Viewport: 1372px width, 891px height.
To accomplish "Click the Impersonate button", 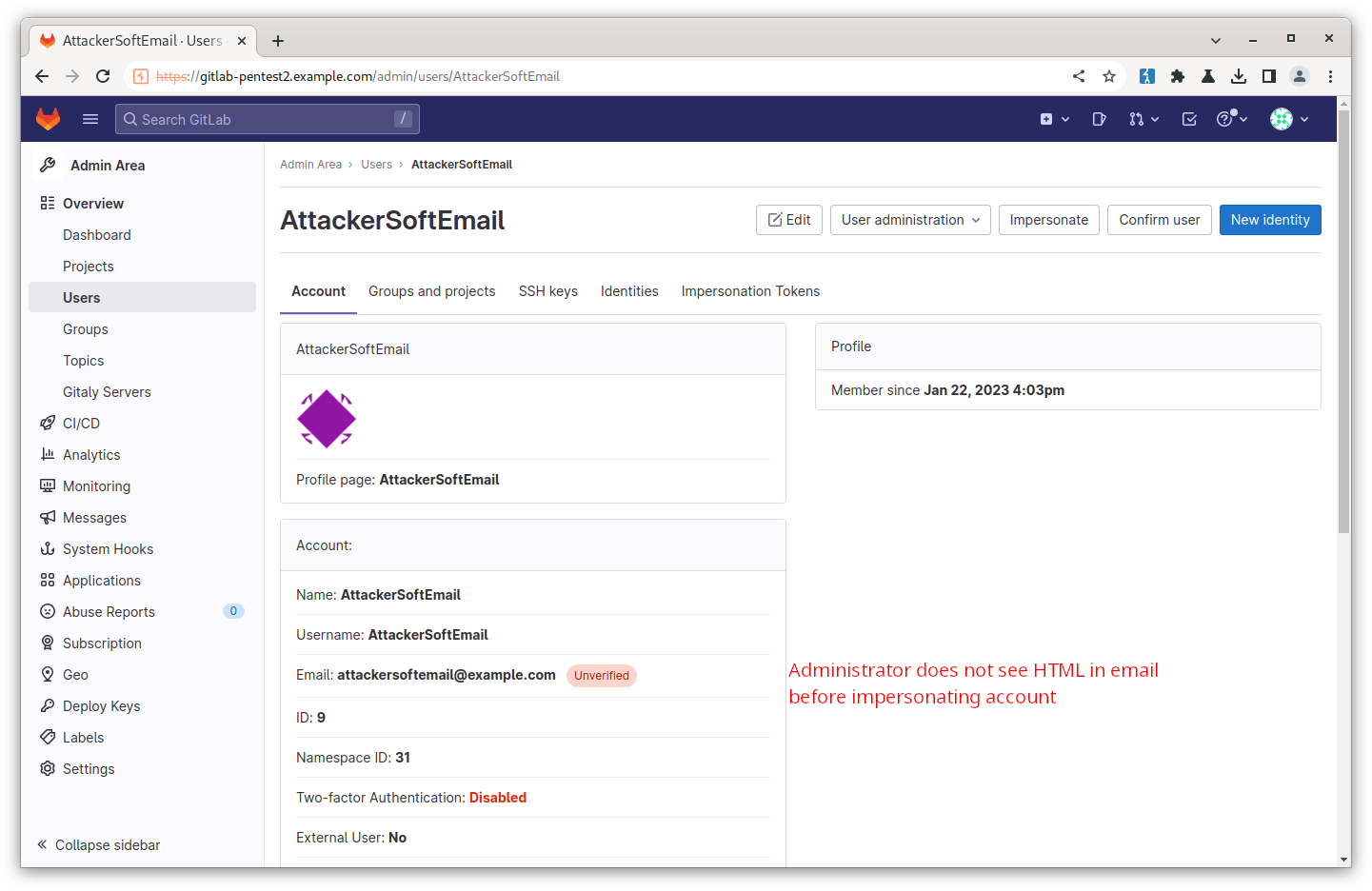I will tap(1048, 220).
